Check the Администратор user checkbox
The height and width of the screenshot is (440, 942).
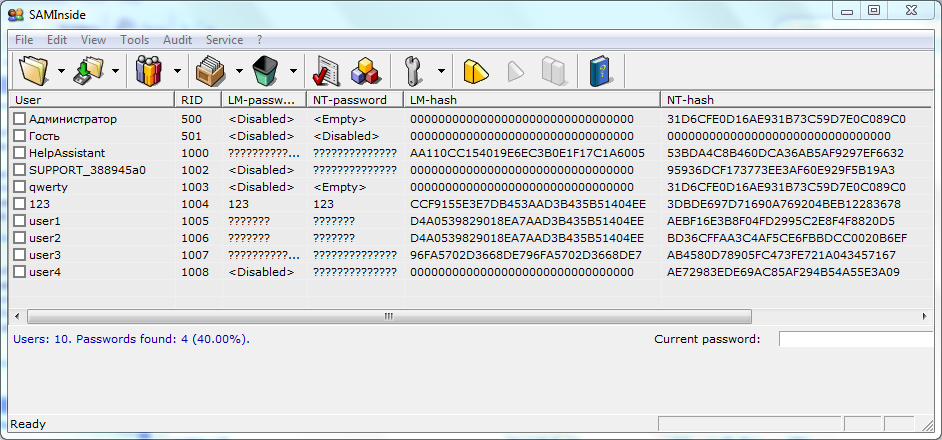point(20,119)
